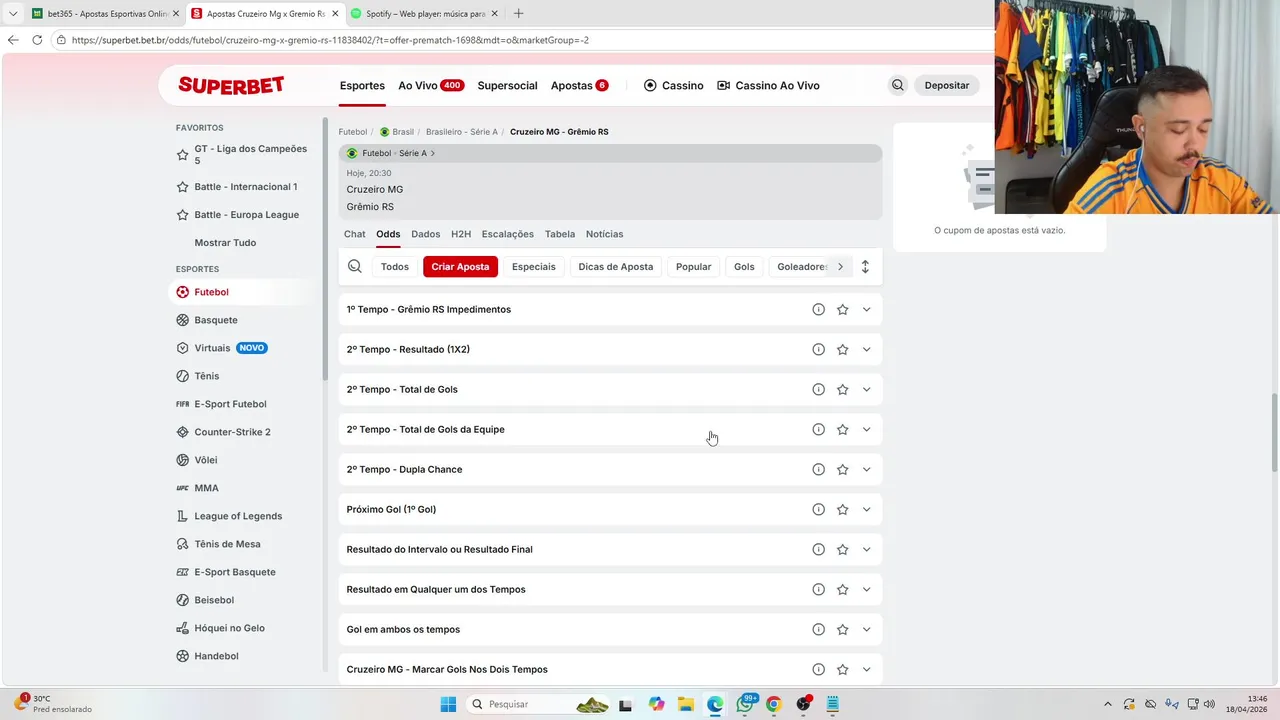Show info for 2º Tempo Dupla Chance

tap(818, 469)
